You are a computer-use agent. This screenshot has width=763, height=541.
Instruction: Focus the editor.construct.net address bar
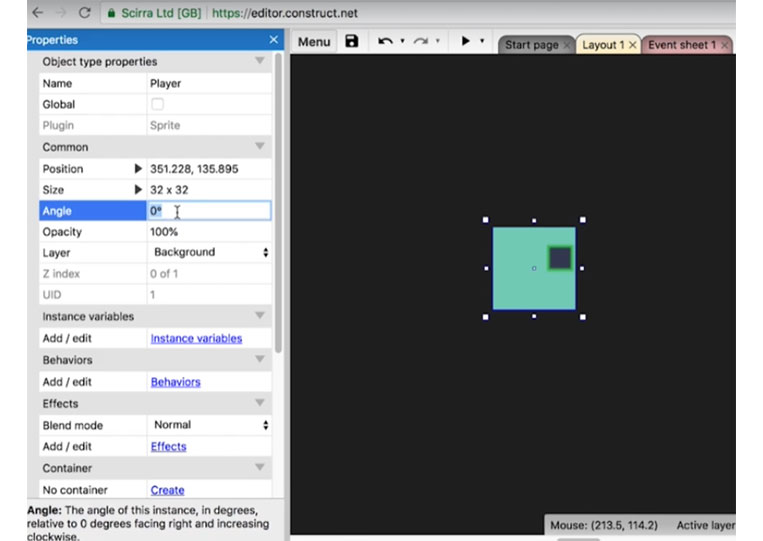click(285, 13)
